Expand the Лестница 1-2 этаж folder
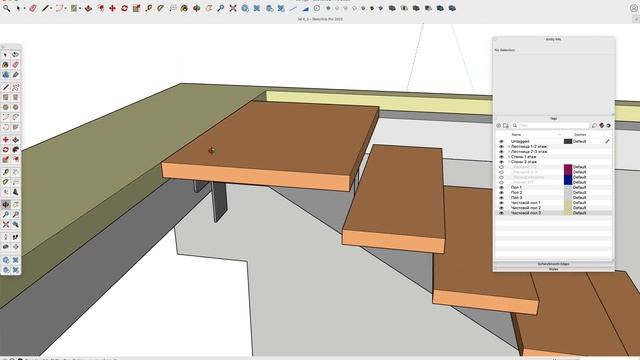Screen dimensions: 640x360 (x=509, y=147)
